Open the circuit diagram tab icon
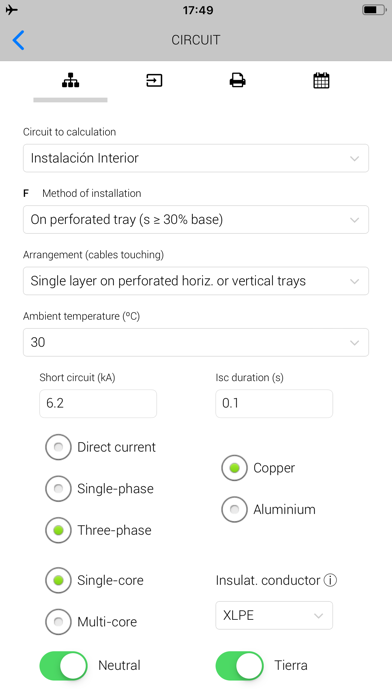This screenshot has height=696, width=392. click(x=70, y=80)
